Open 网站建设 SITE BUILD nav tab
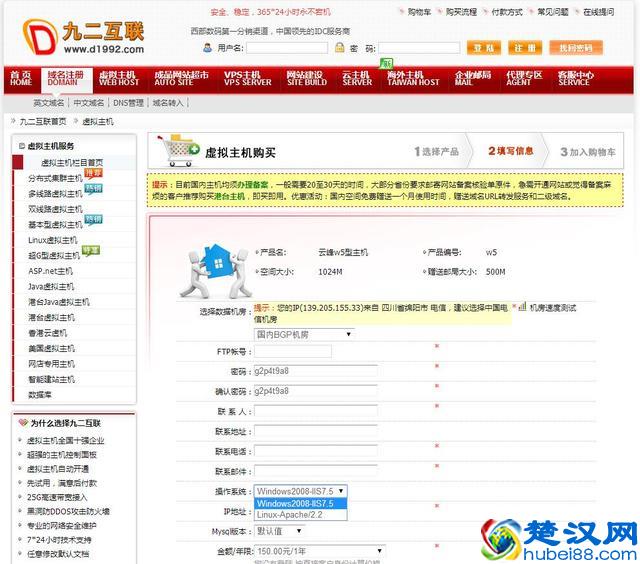This screenshot has height=564, width=640. pos(307,78)
